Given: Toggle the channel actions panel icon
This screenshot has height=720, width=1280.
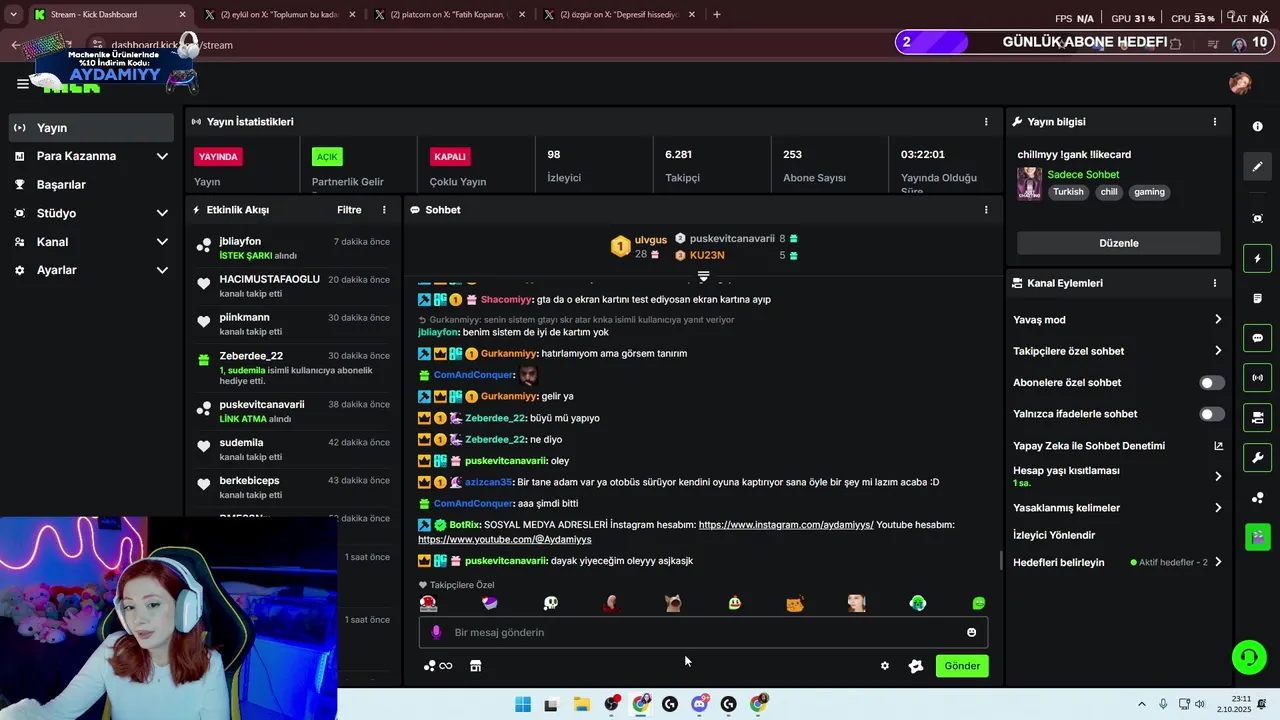Looking at the screenshot, I should [1258, 418].
